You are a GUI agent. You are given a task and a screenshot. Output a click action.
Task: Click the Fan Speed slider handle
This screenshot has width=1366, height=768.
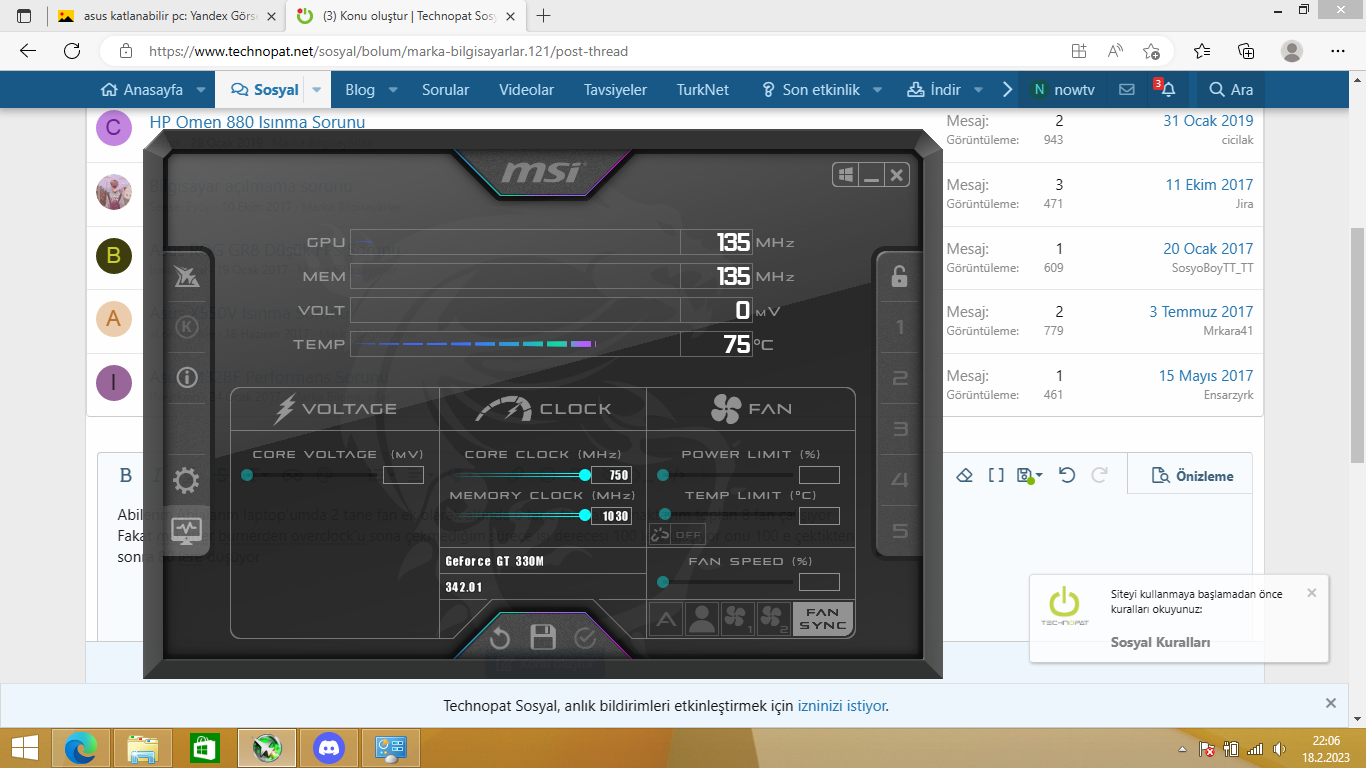click(663, 582)
